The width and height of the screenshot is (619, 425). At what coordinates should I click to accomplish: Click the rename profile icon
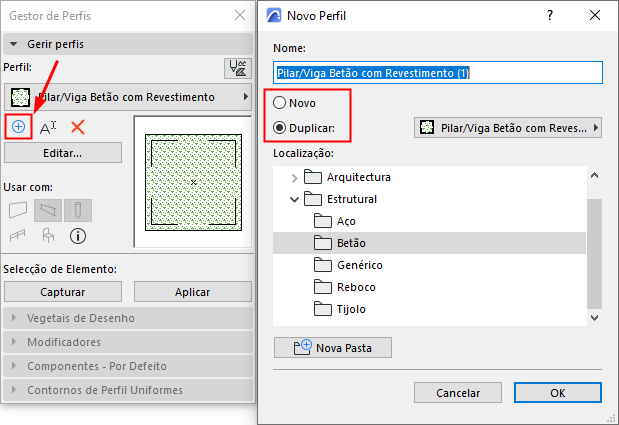click(48, 127)
